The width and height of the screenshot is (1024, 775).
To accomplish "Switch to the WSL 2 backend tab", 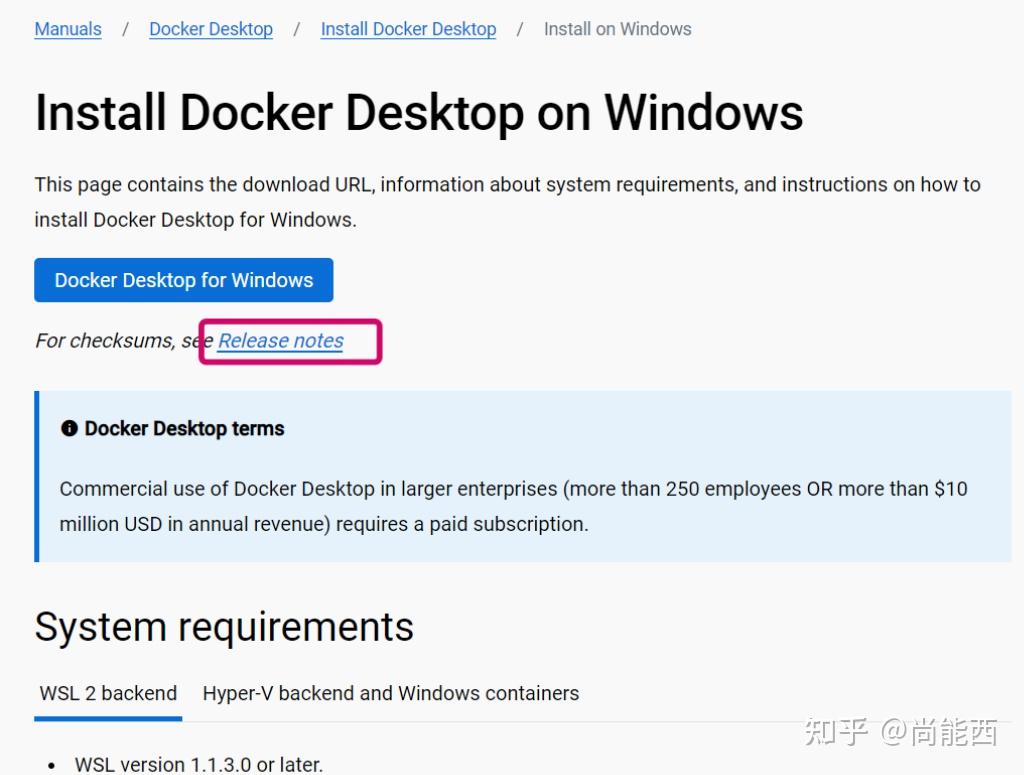I will point(107,693).
